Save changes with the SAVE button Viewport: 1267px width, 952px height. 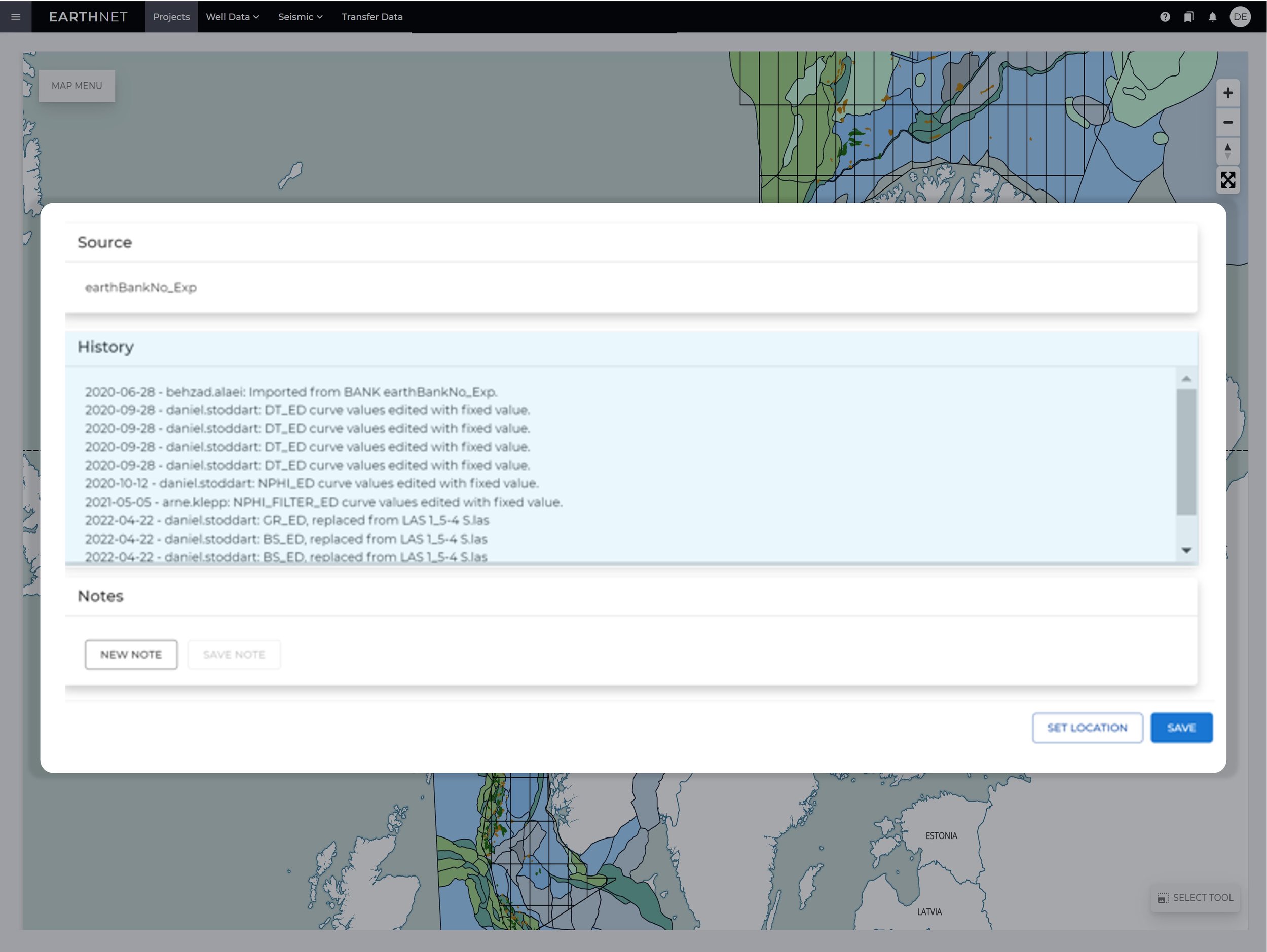pyautogui.click(x=1181, y=728)
